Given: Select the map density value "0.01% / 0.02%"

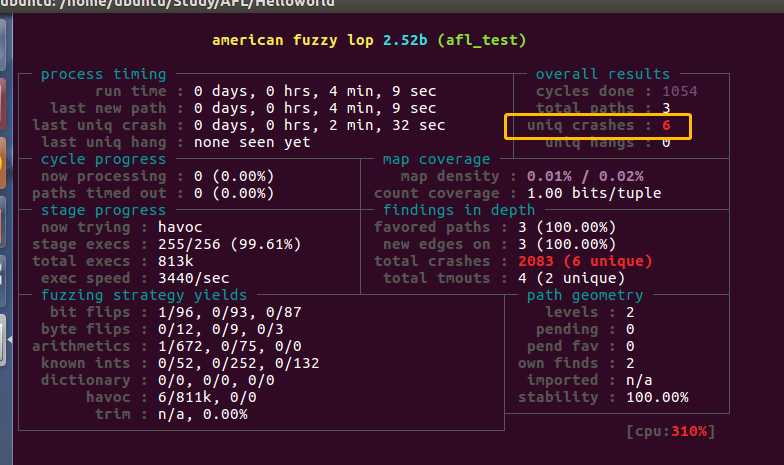Looking at the screenshot, I should [585, 176].
